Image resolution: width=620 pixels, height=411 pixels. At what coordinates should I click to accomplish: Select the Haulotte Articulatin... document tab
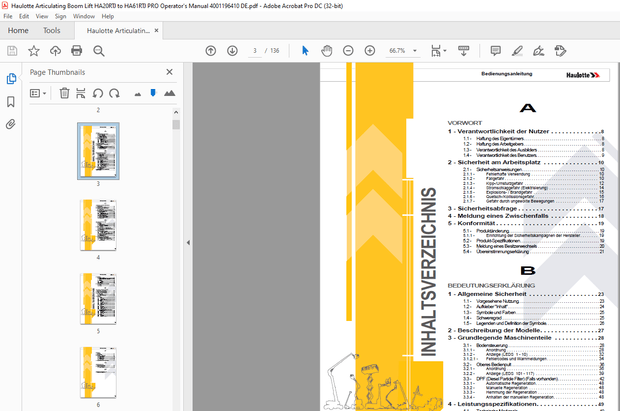(118, 30)
